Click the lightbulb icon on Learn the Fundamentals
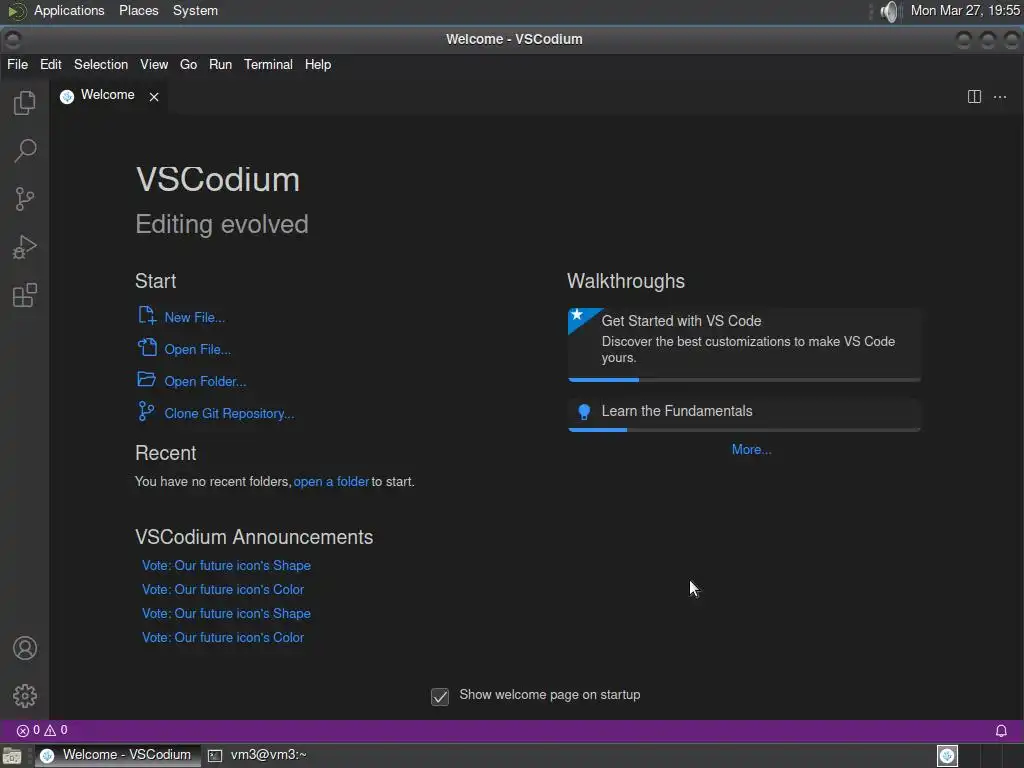Screen dimensions: 1024x768 tap(584, 411)
